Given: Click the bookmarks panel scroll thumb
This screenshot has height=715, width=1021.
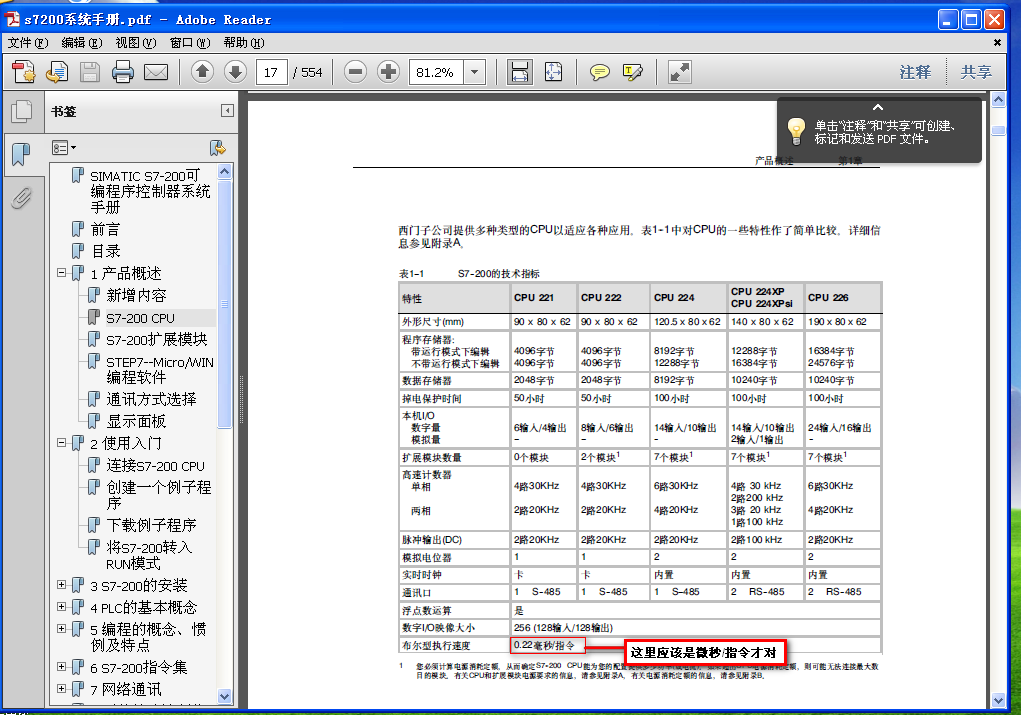Looking at the screenshot, I should 224,304.
